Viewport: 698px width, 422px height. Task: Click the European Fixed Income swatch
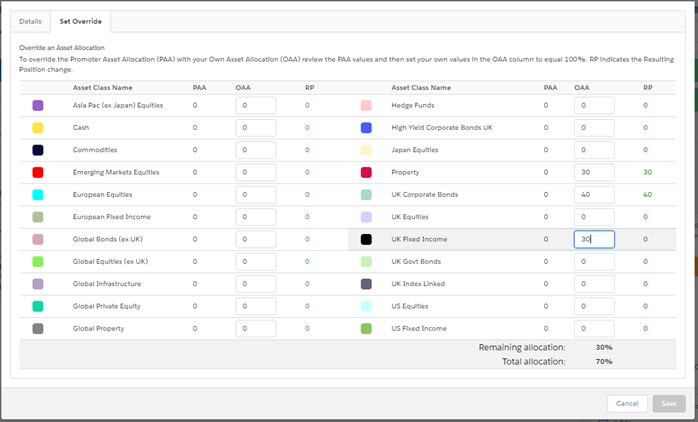pos(38,217)
